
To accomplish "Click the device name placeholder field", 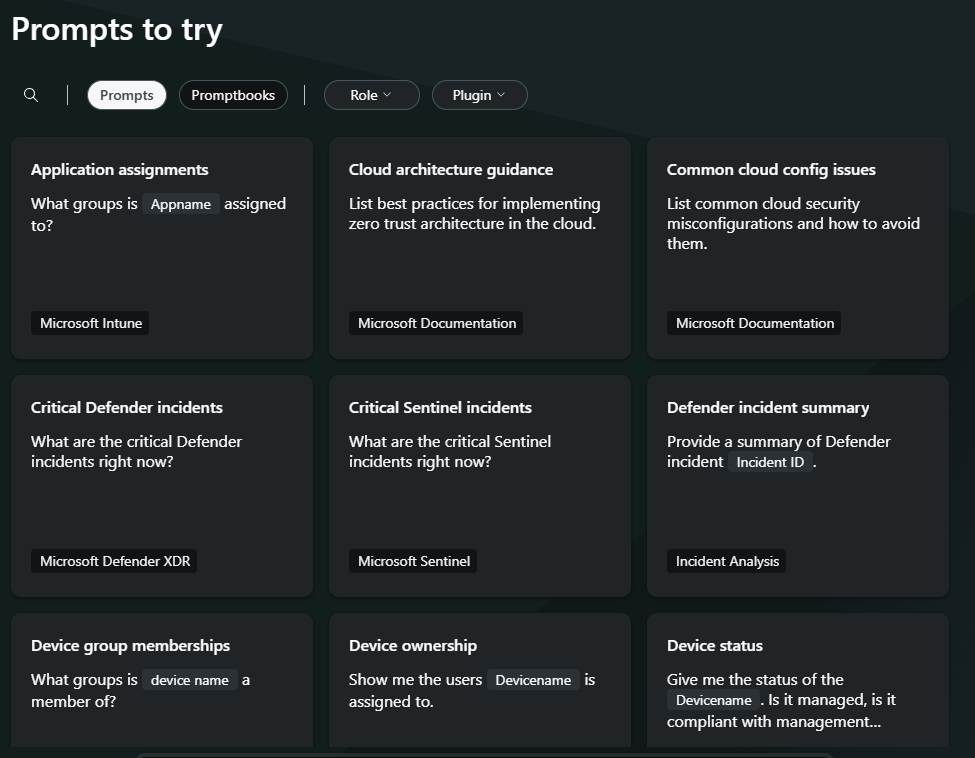I will [x=190, y=680].
